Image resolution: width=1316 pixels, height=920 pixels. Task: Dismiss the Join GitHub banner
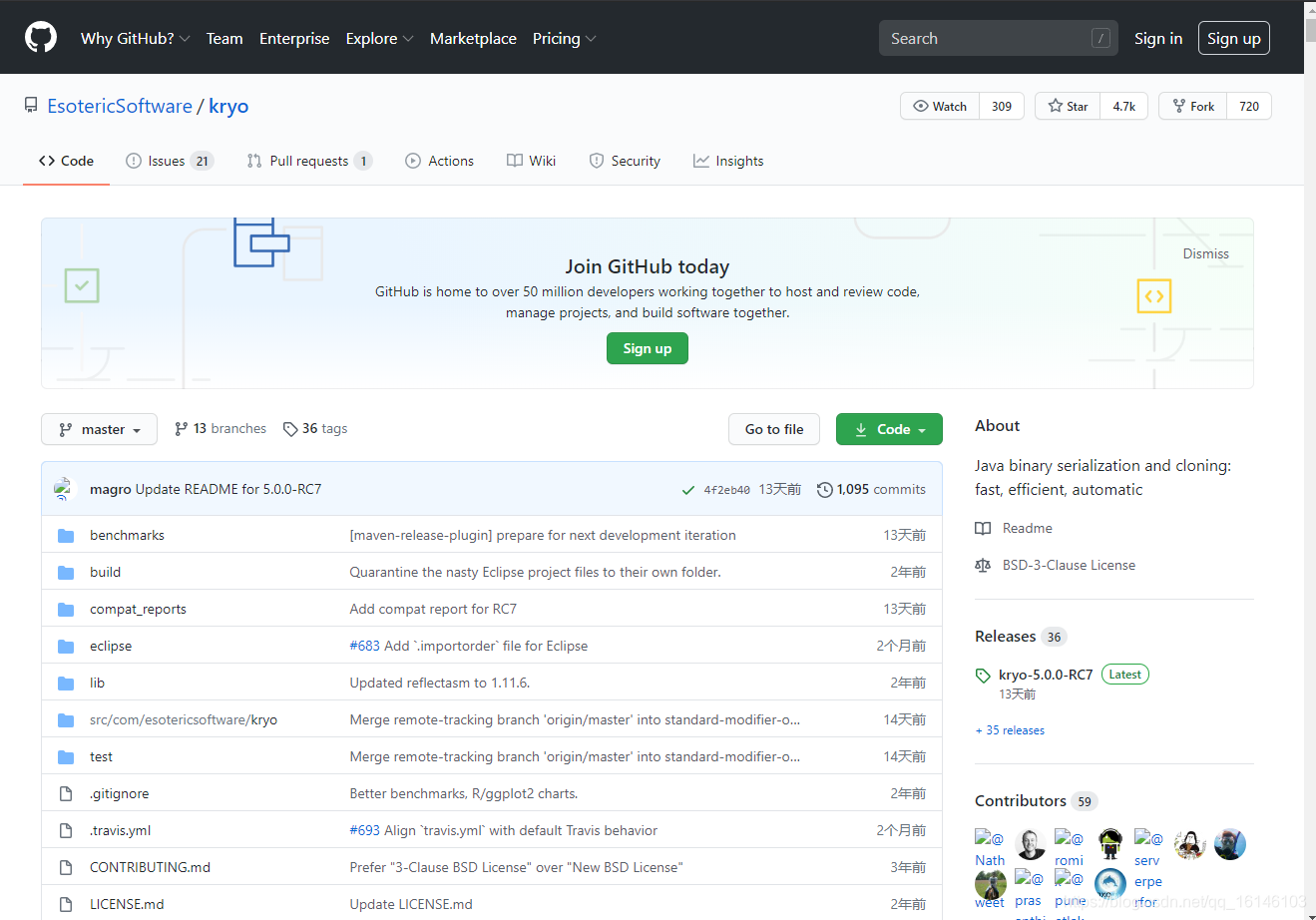(x=1205, y=253)
